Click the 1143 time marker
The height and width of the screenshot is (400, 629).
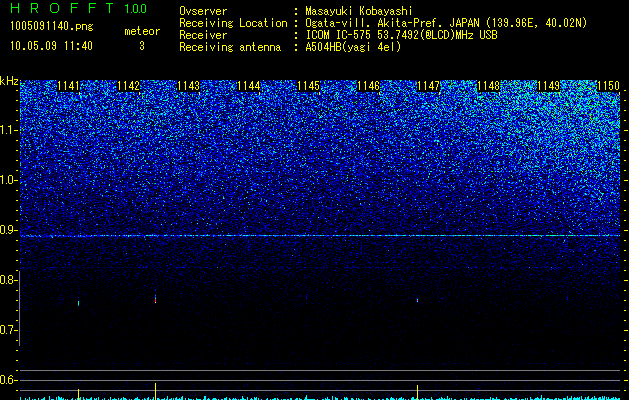189,86
